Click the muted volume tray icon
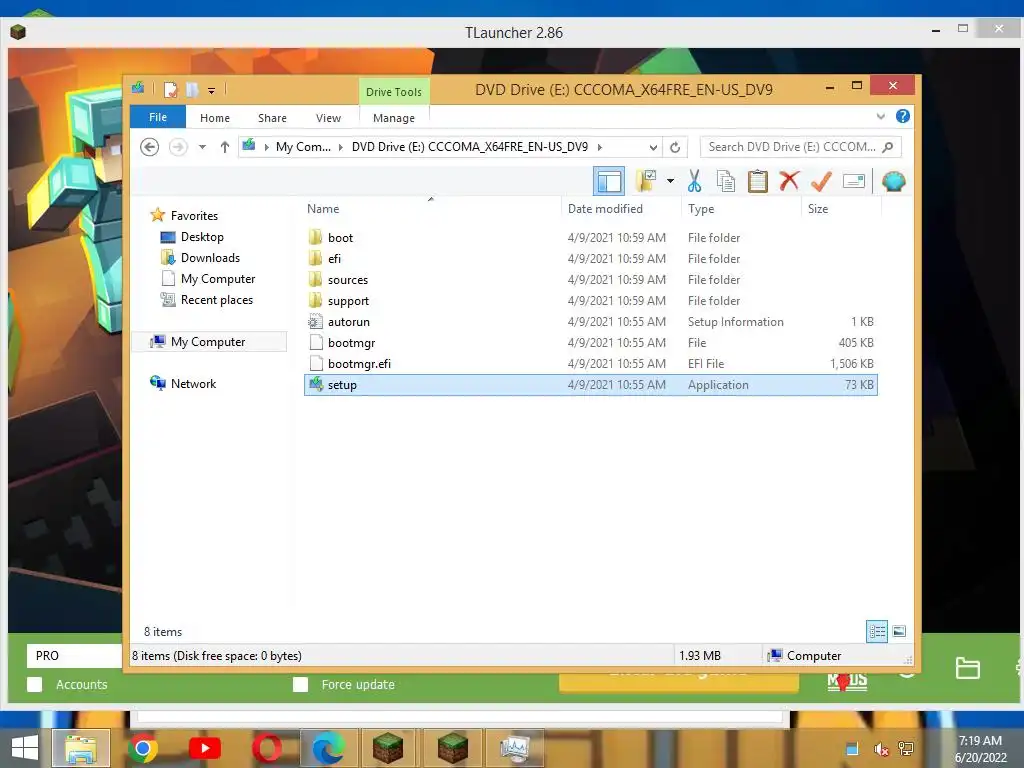The height and width of the screenshot is (768, 1024). click(881, 749)
